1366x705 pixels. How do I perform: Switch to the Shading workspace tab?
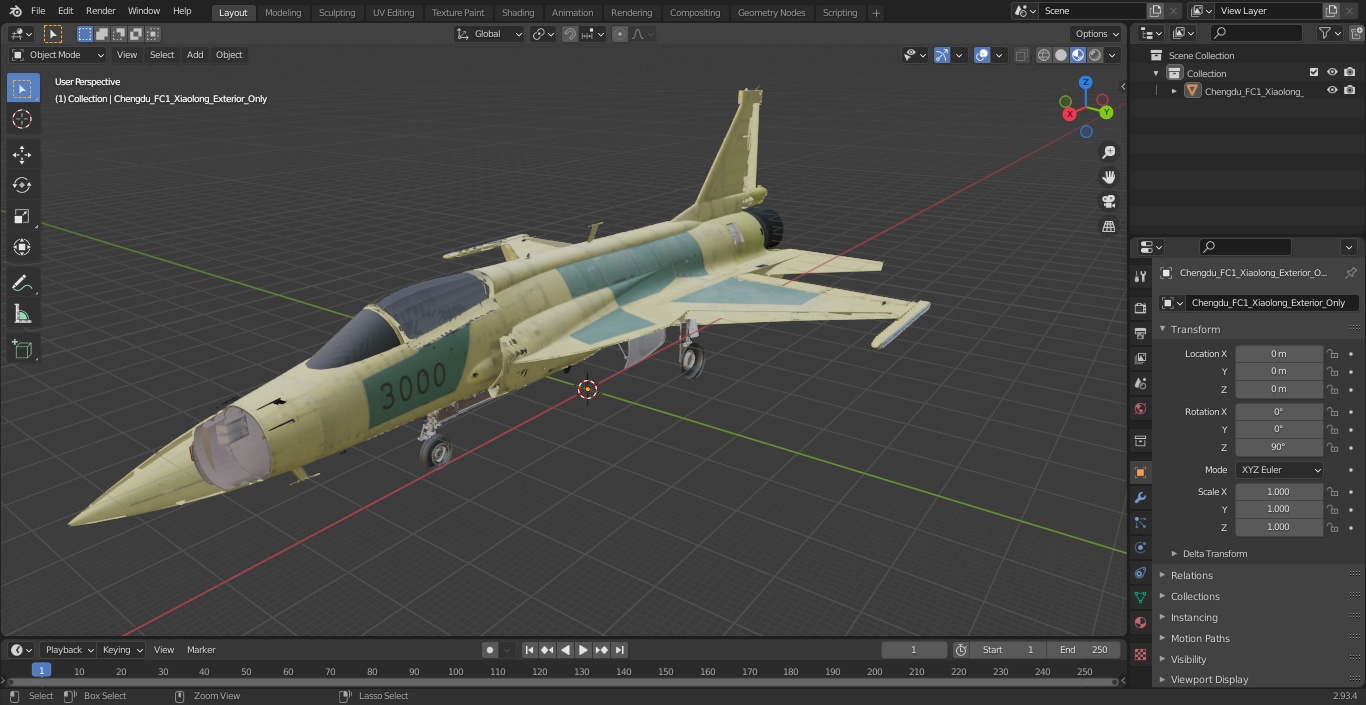coord(518,12)
